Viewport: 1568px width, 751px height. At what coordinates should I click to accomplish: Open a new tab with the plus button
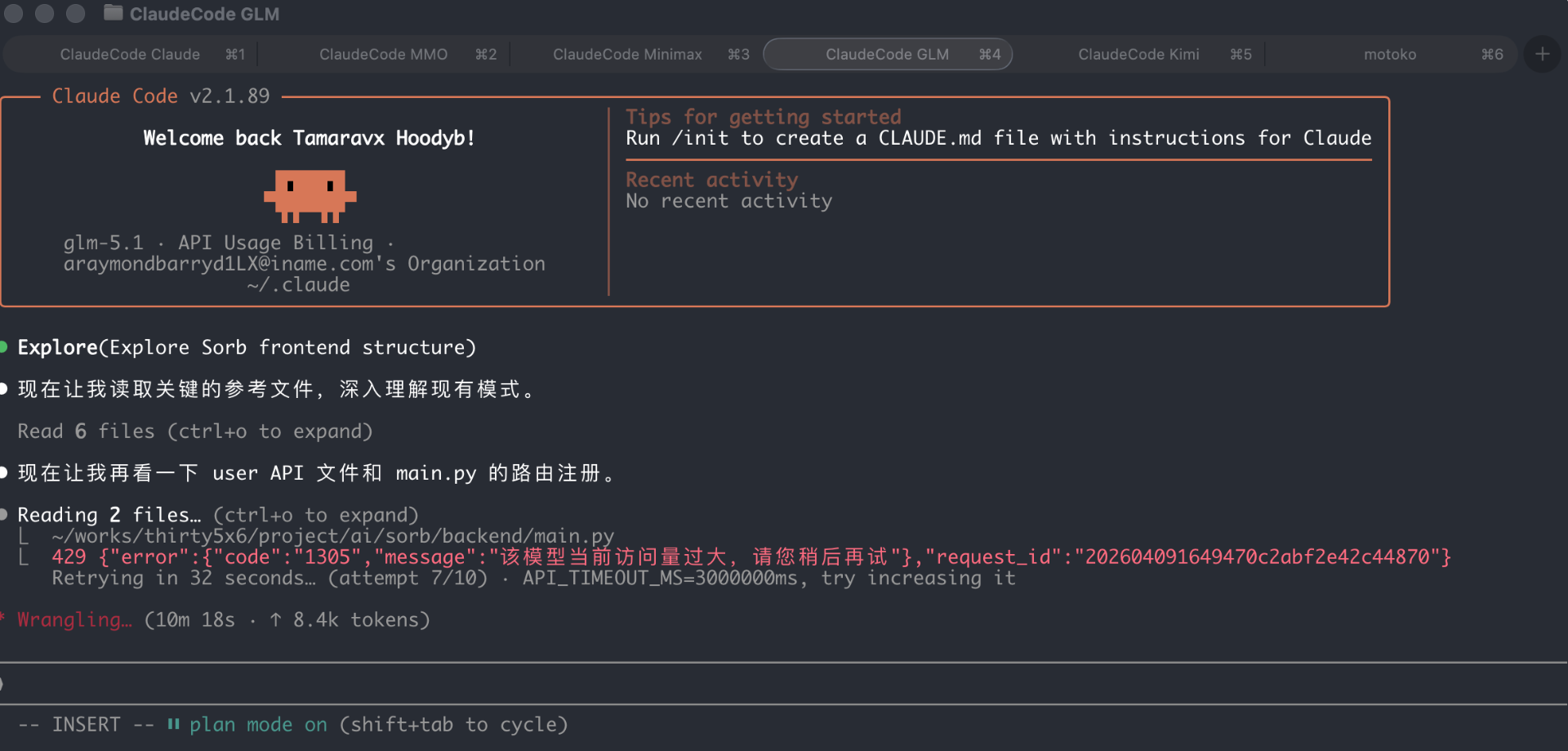pyautogui.click(x=1542, y=54)
